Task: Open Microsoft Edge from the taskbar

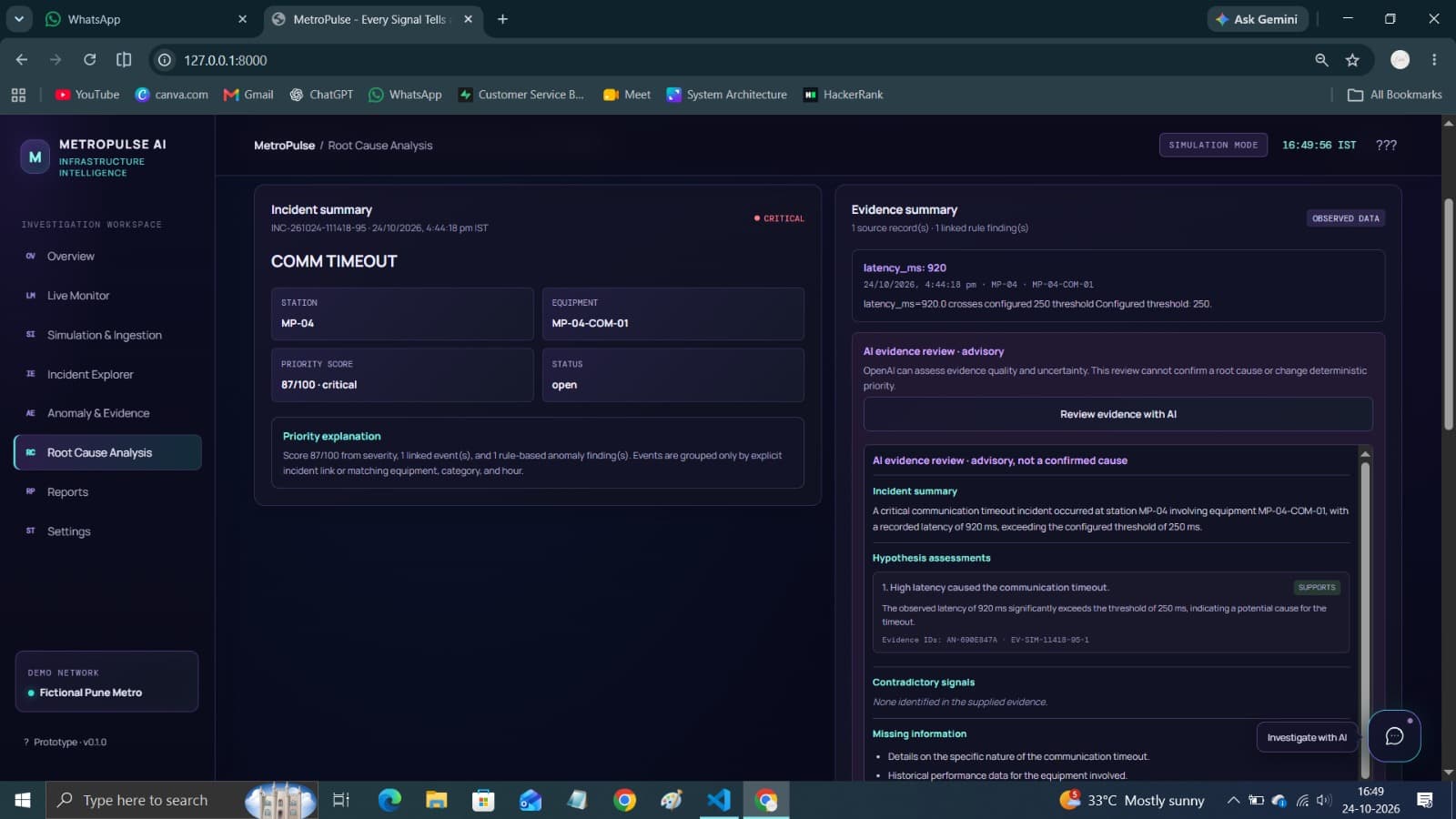Action: [x=389, y=800]
